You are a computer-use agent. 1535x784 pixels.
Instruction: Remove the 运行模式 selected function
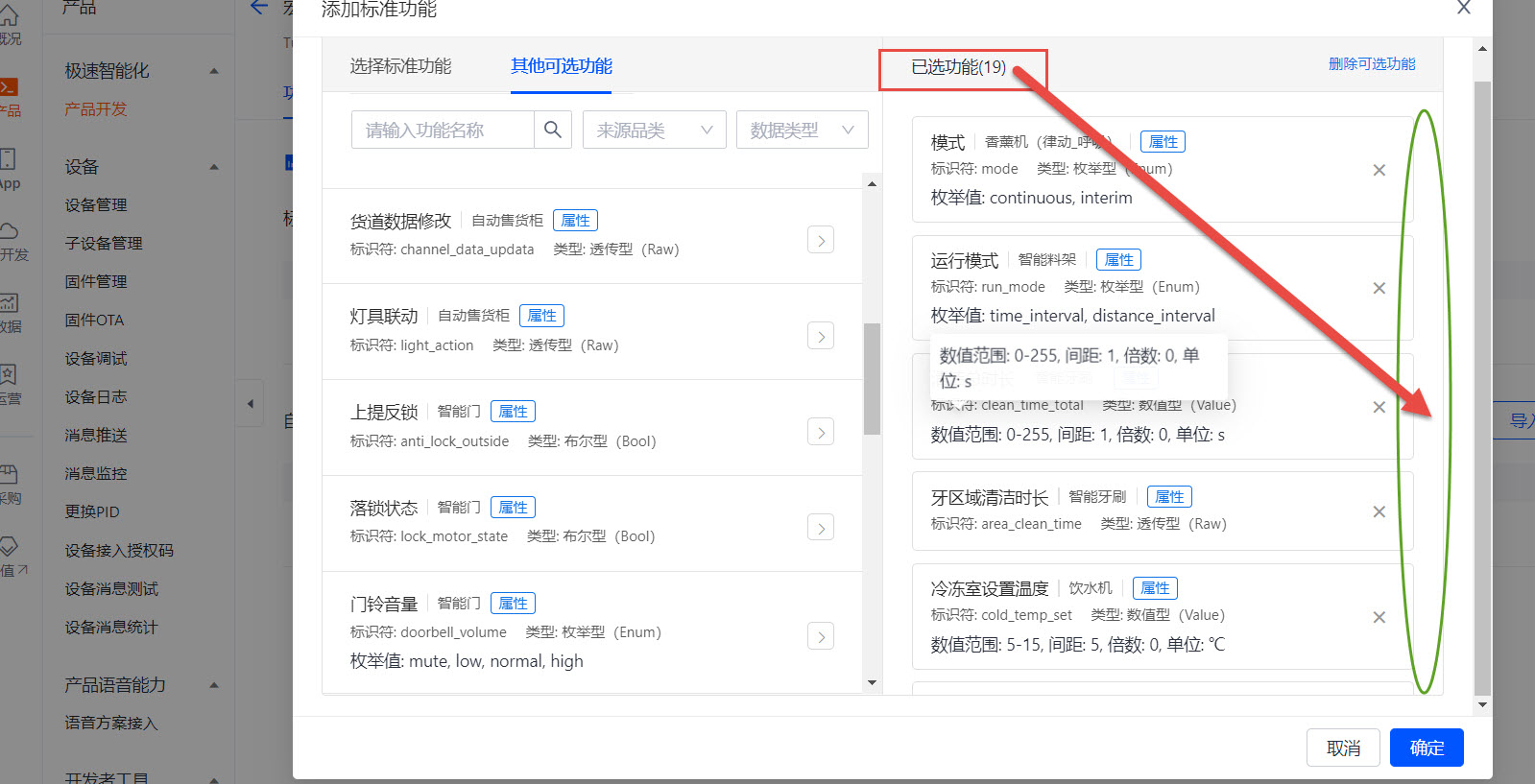coord(1379,288)
